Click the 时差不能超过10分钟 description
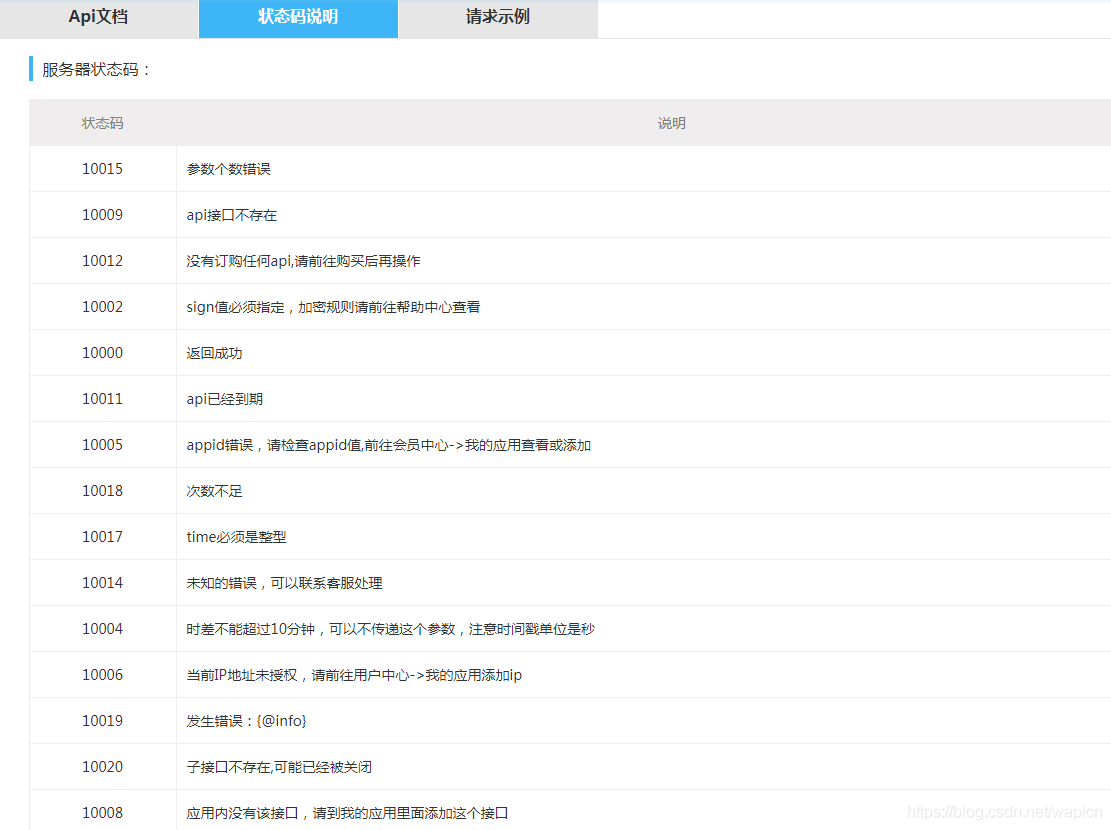 click(x=390, y=629)
